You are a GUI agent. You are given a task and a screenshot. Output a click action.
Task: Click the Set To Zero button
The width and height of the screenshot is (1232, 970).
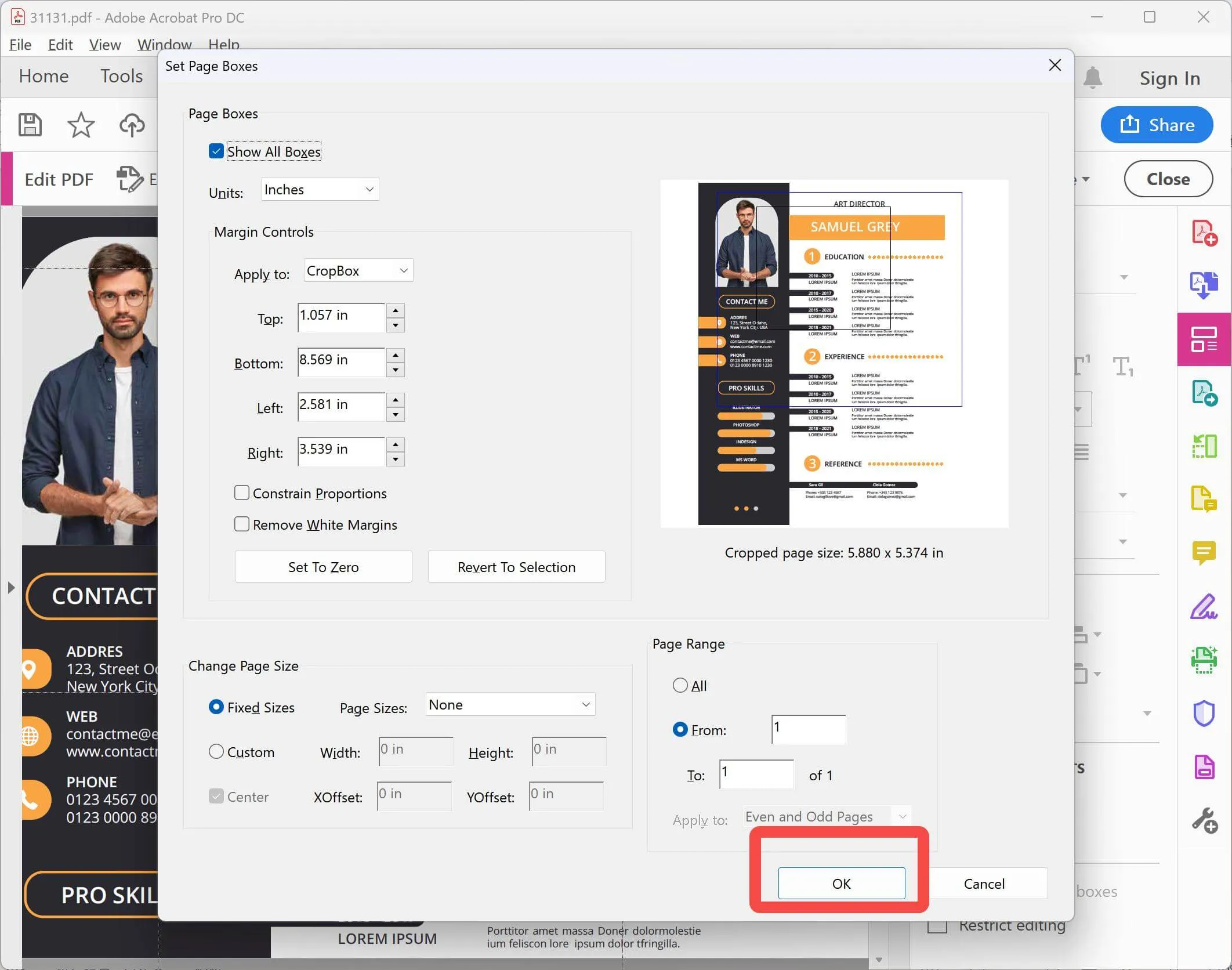pos(322,567)
